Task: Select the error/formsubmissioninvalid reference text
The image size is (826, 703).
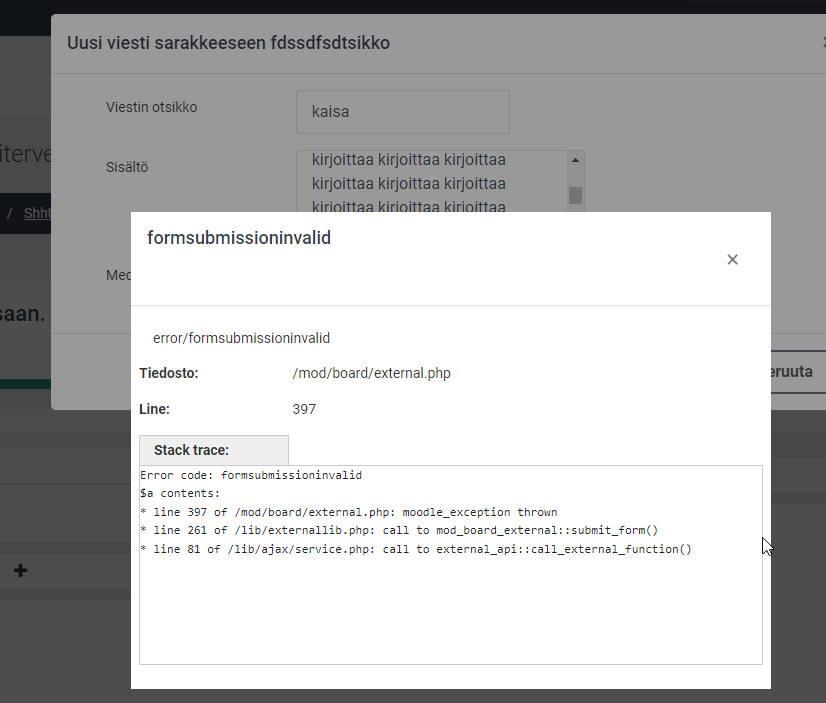Action: tap(241, 338)
